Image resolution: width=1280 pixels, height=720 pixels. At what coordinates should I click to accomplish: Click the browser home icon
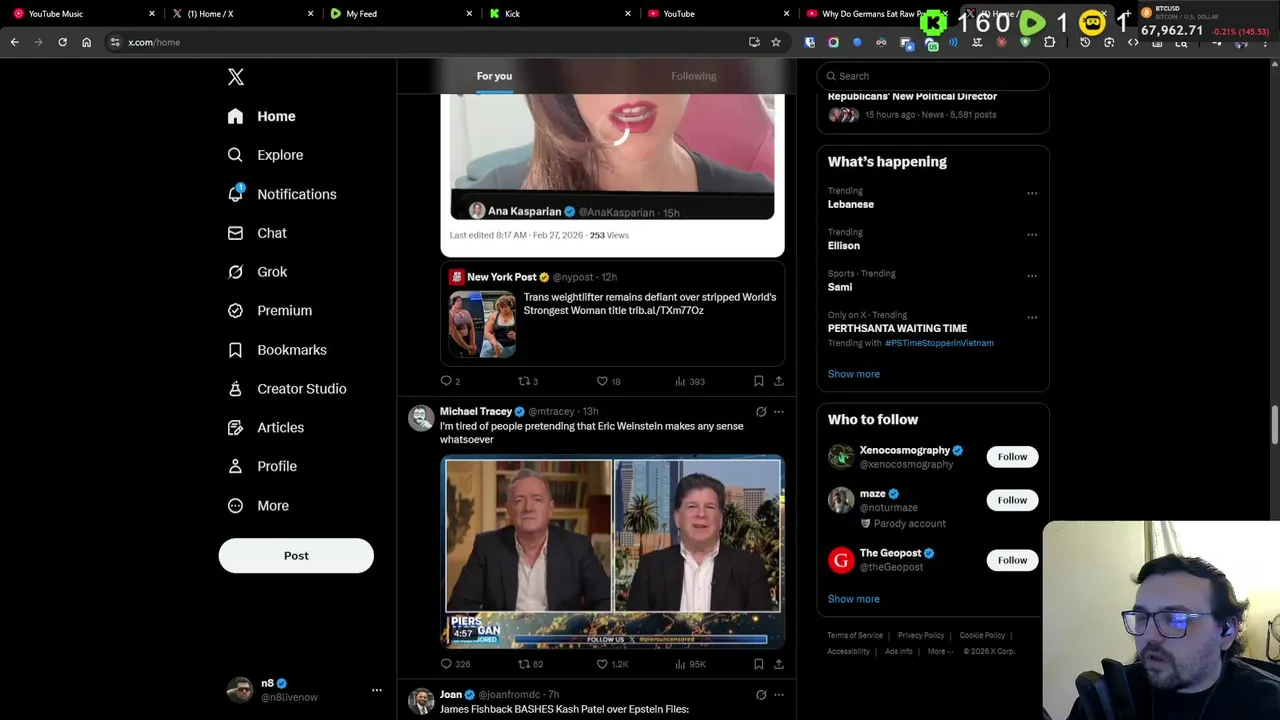tap(86, 42)
